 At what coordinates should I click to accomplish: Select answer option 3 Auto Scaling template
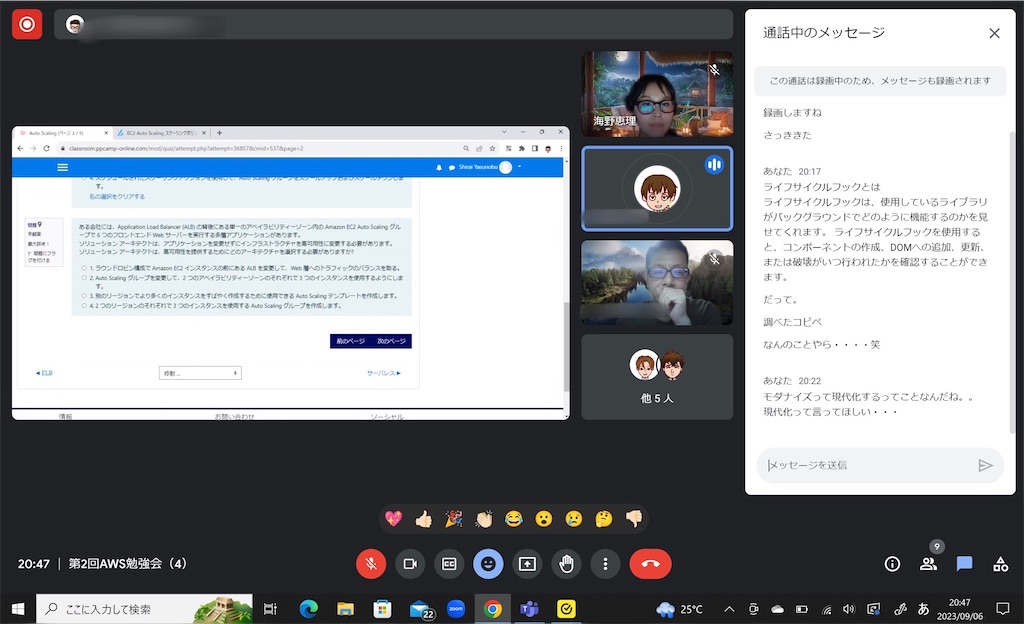coord(84,296)
